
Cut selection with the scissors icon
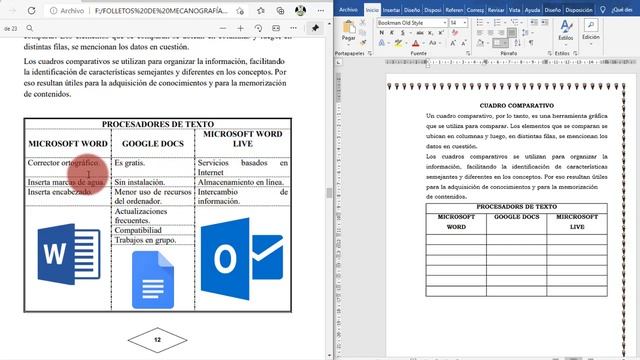pos(362,23)
